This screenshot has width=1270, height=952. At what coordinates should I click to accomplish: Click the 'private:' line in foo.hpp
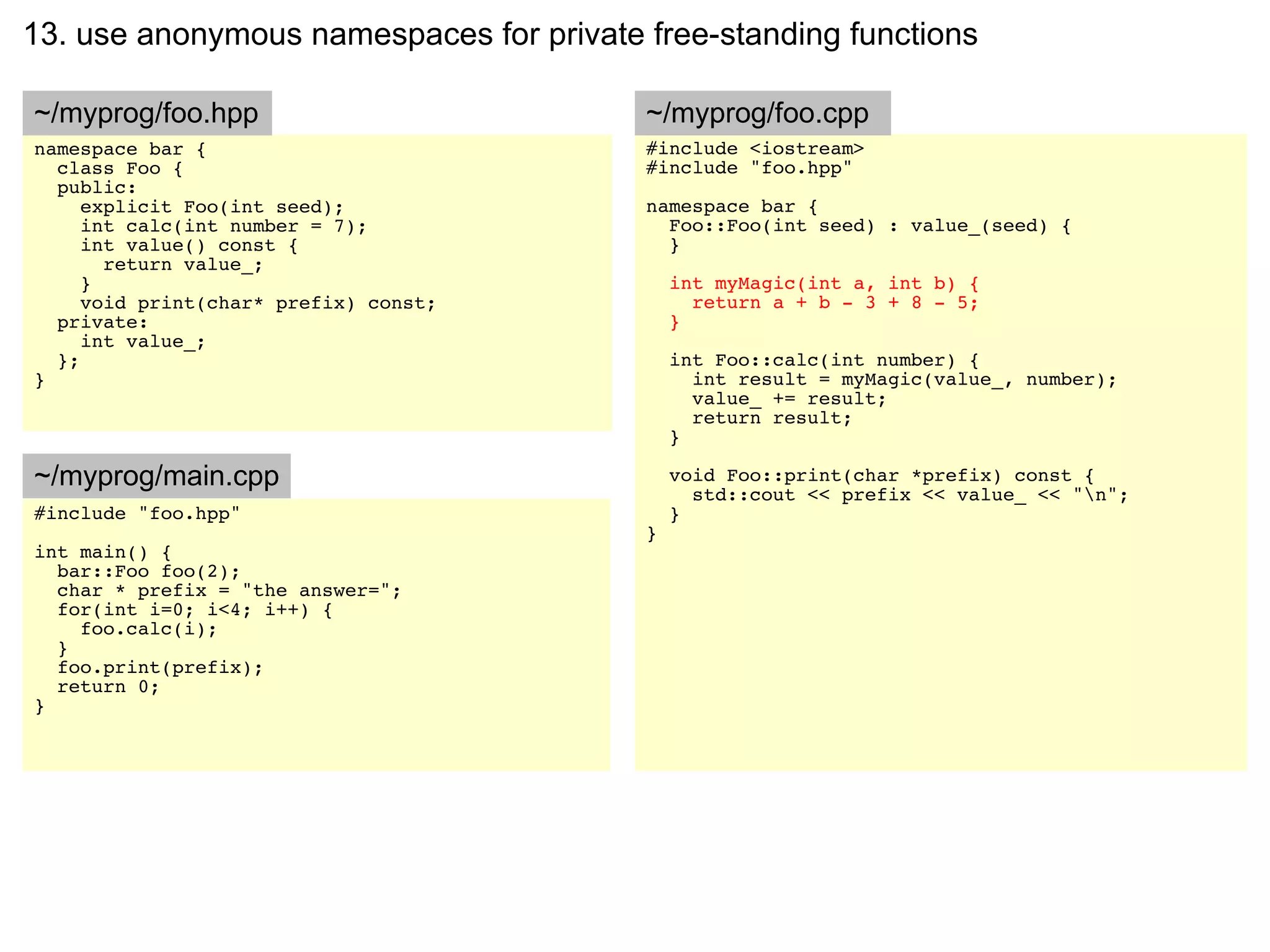(102, 323)
